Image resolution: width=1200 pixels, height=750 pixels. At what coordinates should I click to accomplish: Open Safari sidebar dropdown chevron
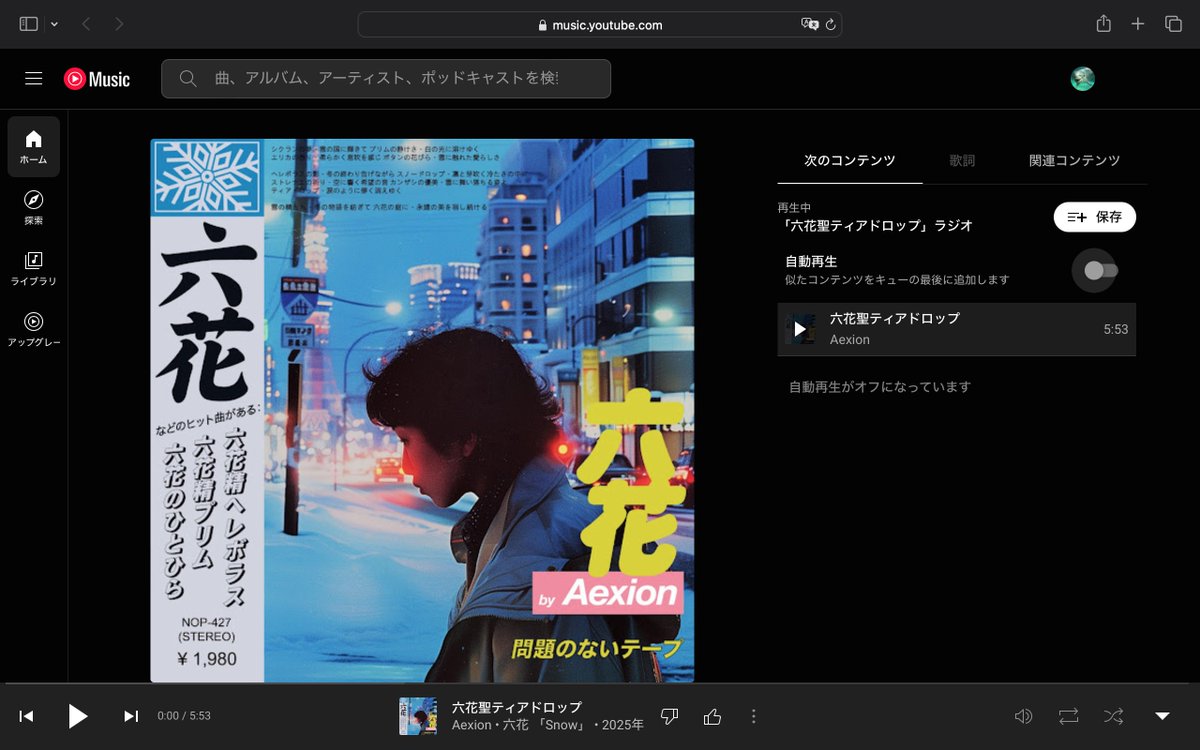[54, 24]
